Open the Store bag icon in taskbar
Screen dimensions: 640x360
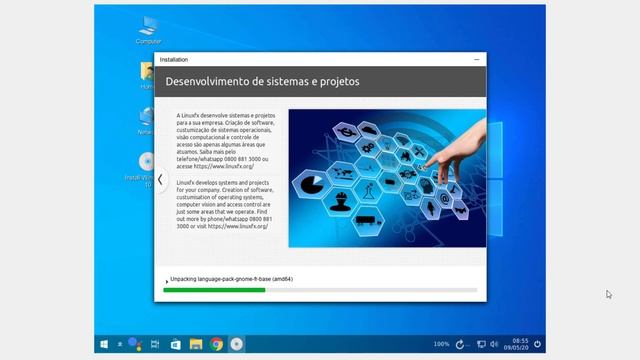[x=176, y=344]
